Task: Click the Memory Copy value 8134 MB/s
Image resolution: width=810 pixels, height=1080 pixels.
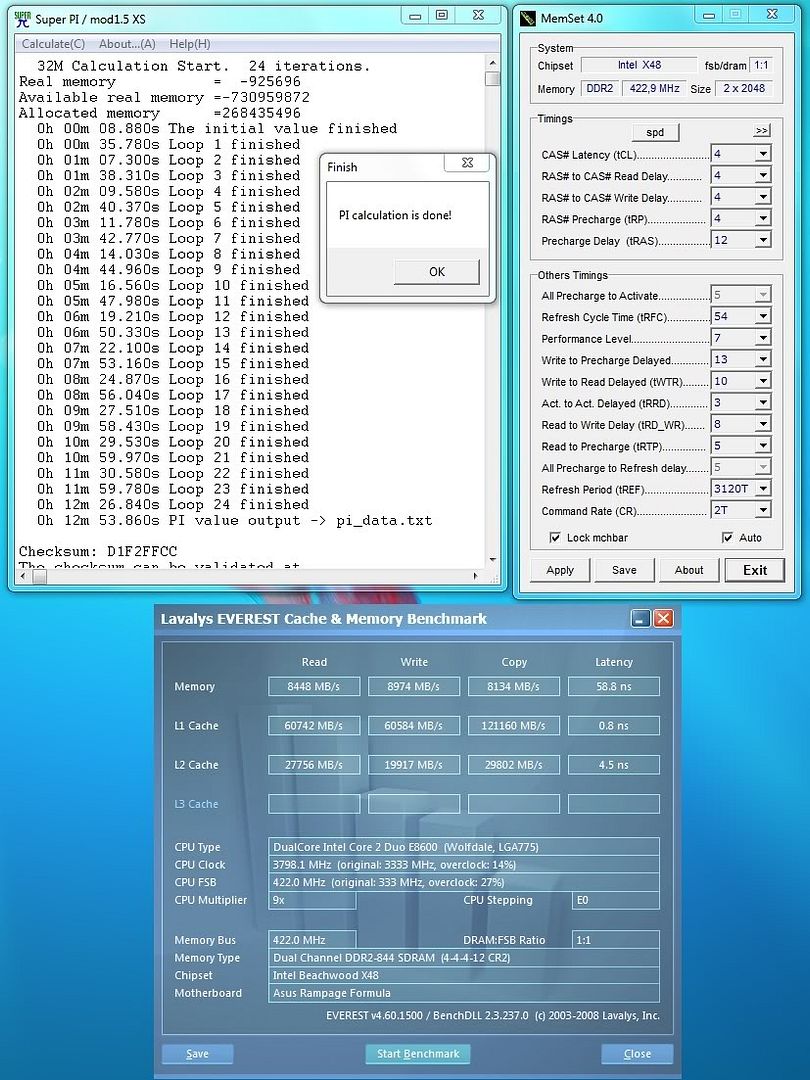Action: 514,686
